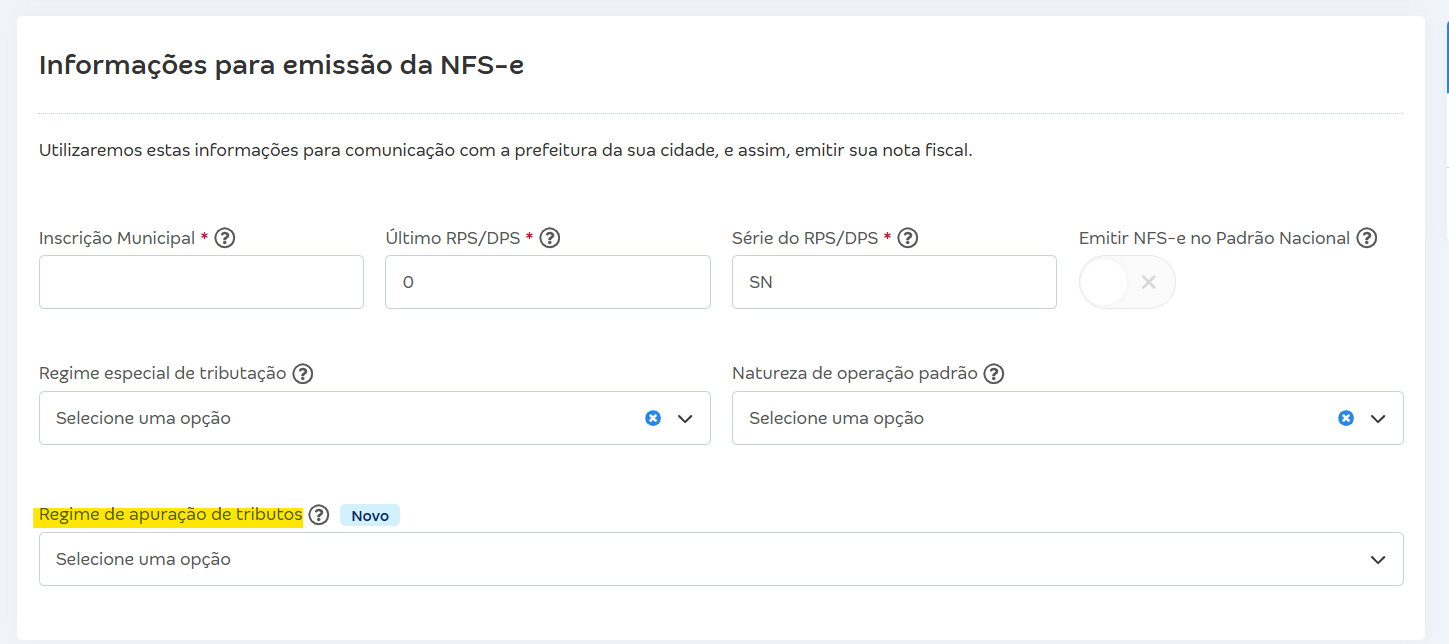
Task: Click the Novo badge
Action: (369, 514)
